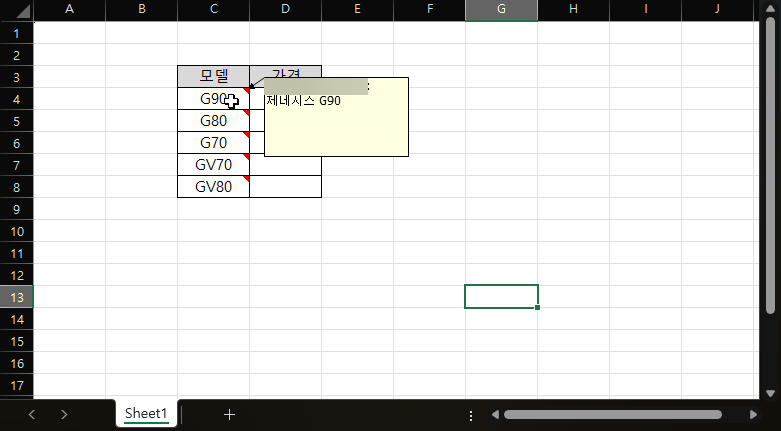
Task: Select the GV80 cell
Action: click(214, 186)
